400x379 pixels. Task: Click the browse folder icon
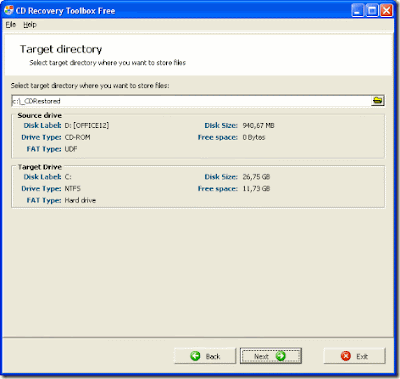[x=378, y=100]
